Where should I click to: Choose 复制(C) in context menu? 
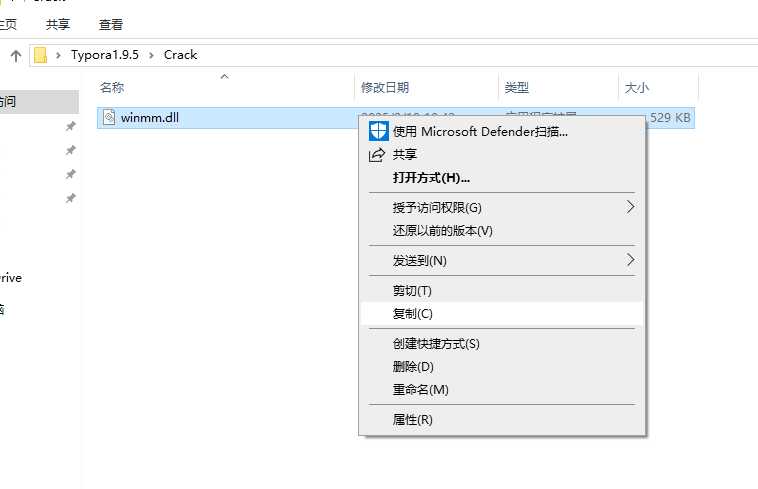(x=502, y=314)
